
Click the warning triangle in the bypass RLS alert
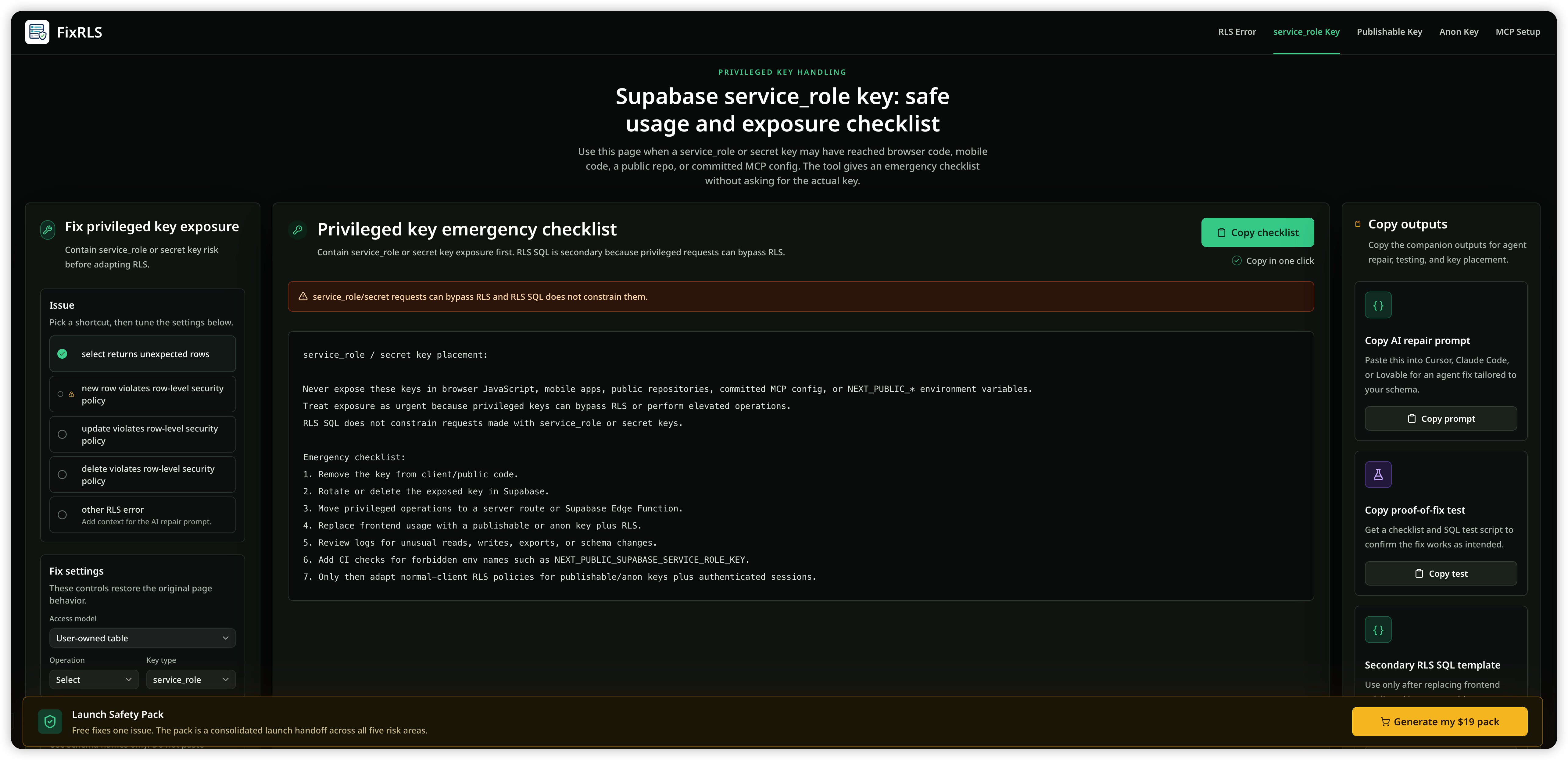click(x=303, y=296)
